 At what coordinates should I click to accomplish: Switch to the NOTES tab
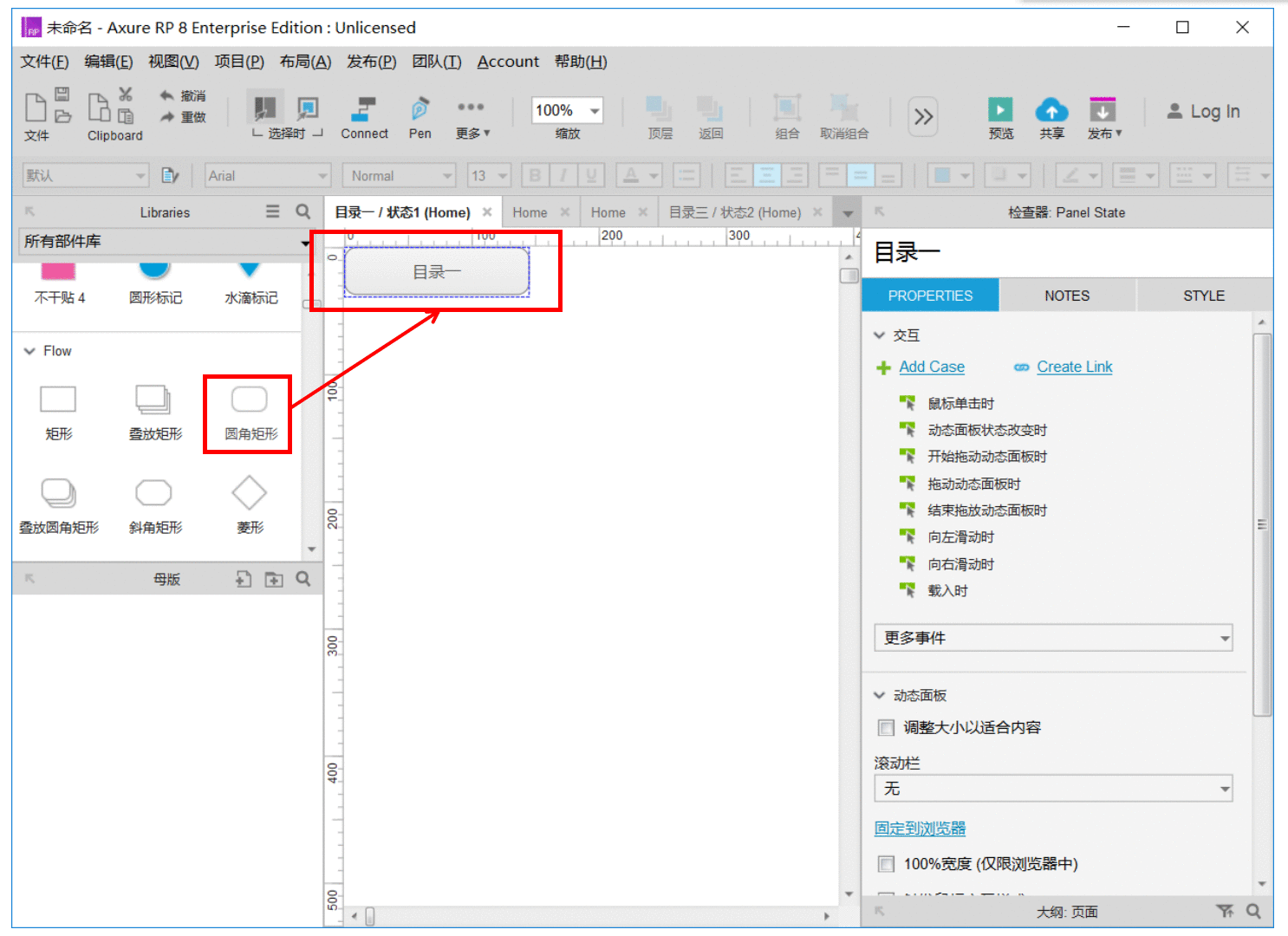1067,296
